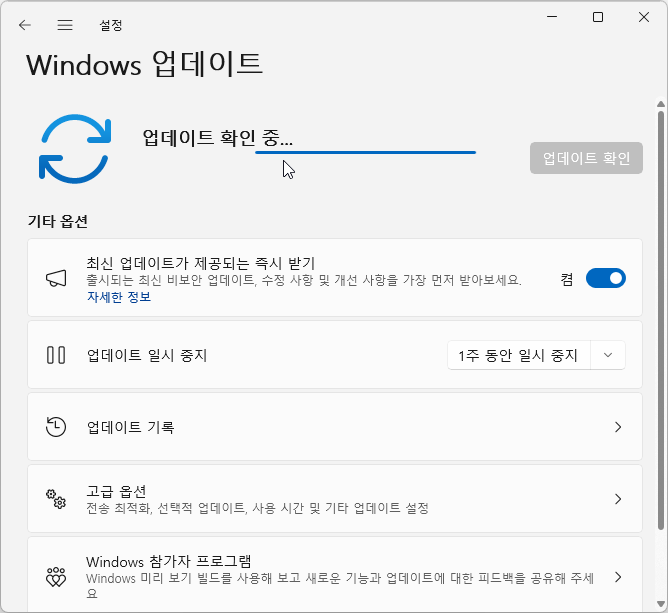Open the 1주 동안 일시 중지 dropdown arrow
This screenshot has height=613, width=668.
608,355
